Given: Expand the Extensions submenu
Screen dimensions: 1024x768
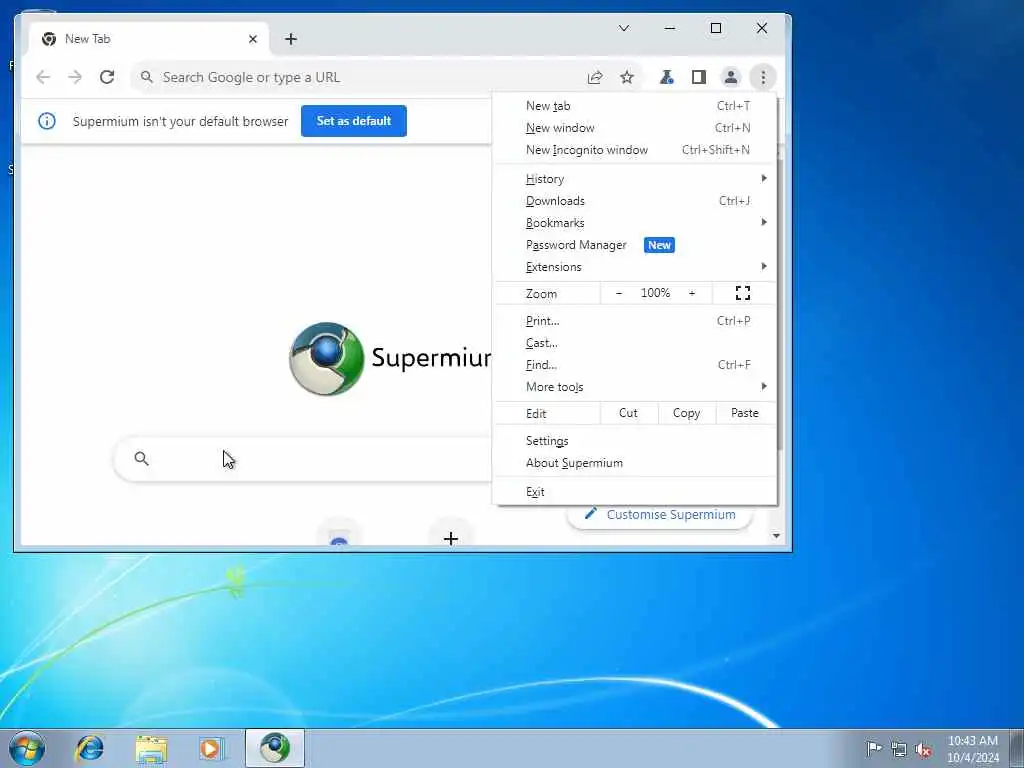Looking at the screenshot, I should (x=635, y=267).
